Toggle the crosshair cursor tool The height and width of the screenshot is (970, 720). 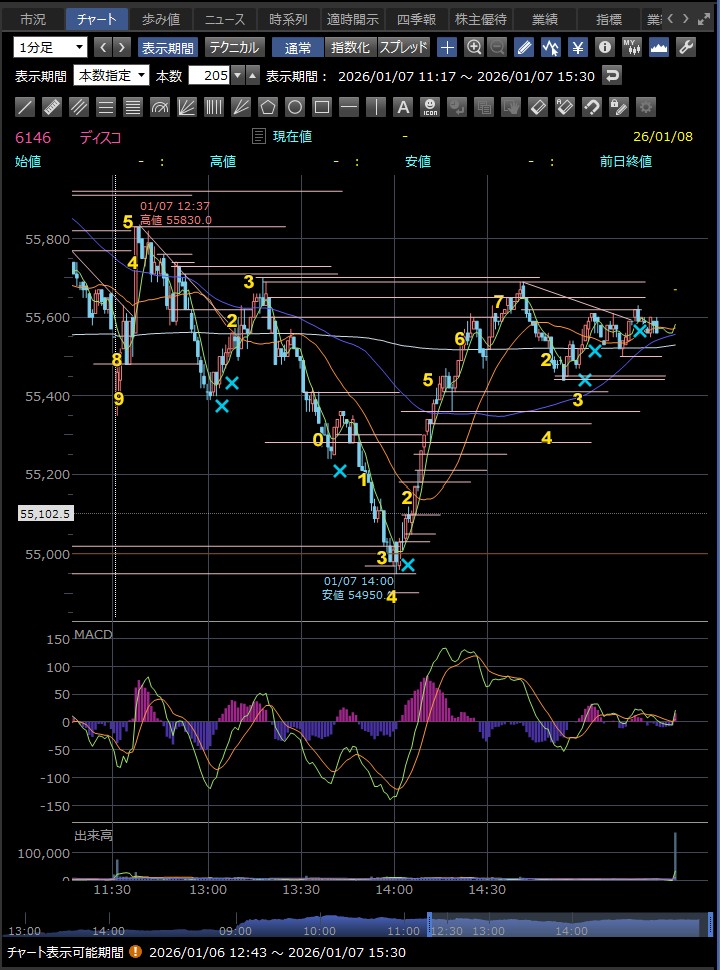click(447, 47)
